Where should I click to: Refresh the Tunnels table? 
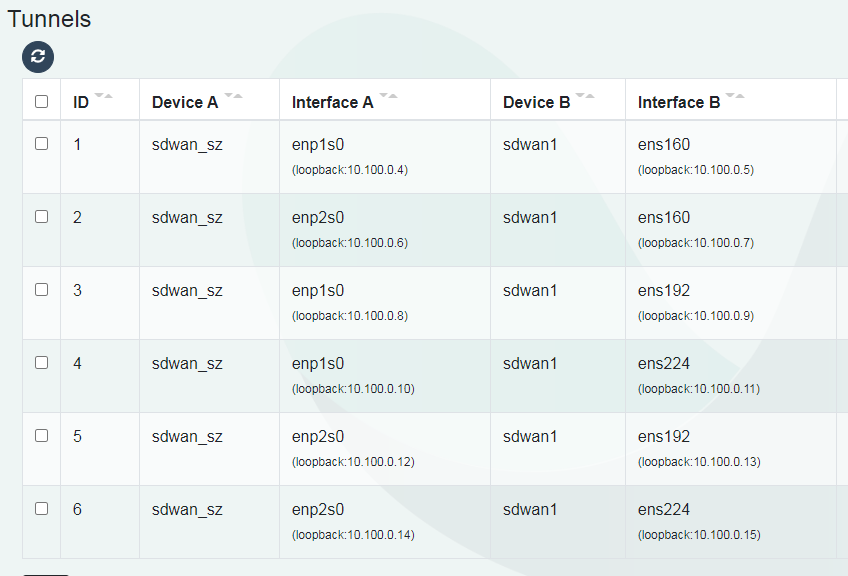point(37,57)
